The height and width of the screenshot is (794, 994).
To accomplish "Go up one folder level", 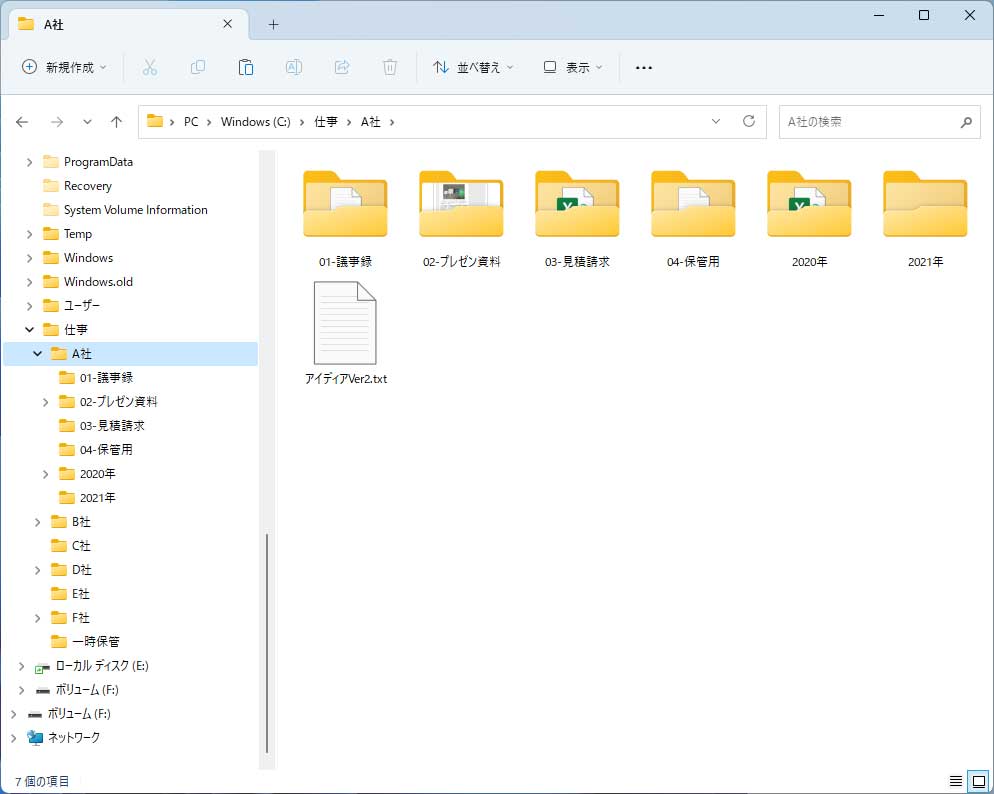I will point(116,122).
